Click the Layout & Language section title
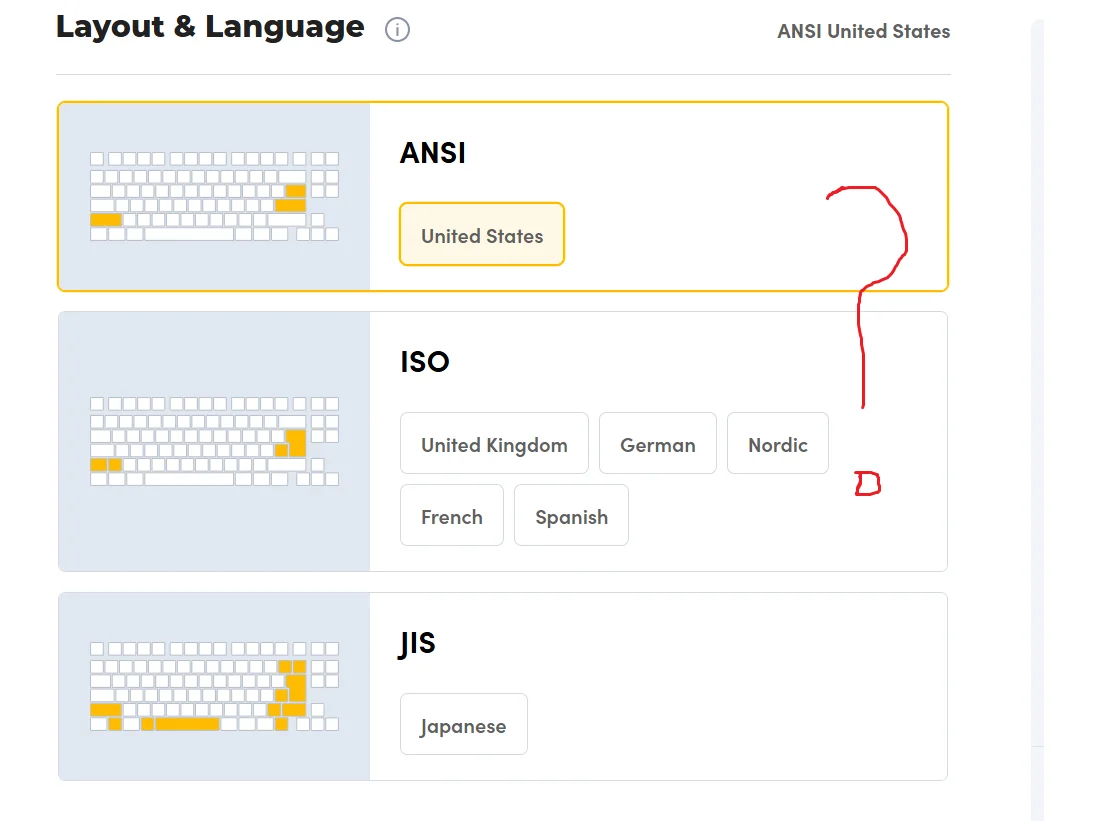 (210, 27)
